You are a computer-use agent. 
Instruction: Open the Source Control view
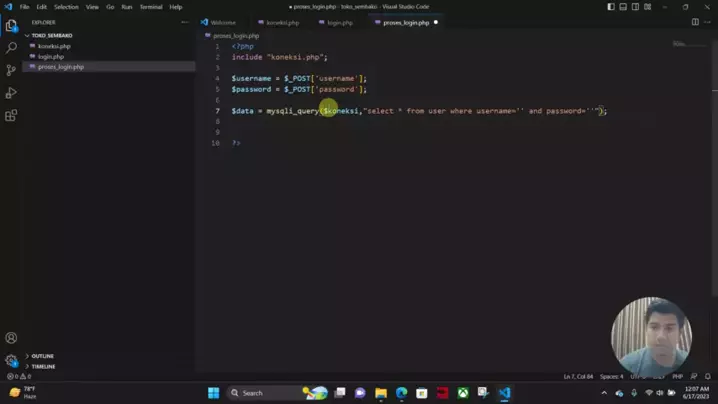12,70
